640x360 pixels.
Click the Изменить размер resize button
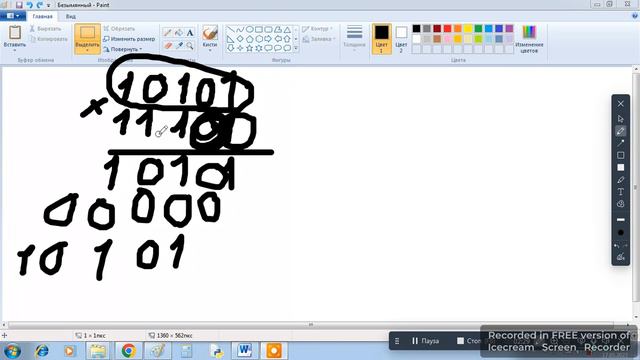tap(129, 39)
